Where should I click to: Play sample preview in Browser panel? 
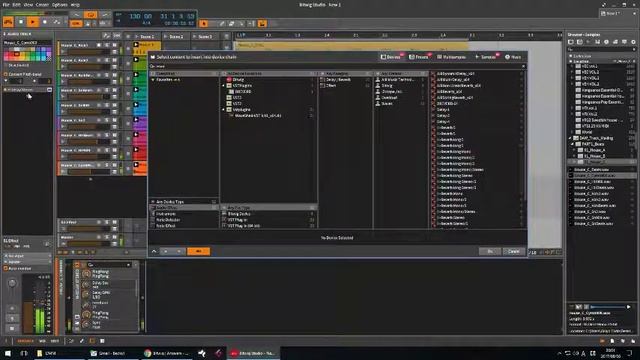pyautogui.click(x=629, y=307)
